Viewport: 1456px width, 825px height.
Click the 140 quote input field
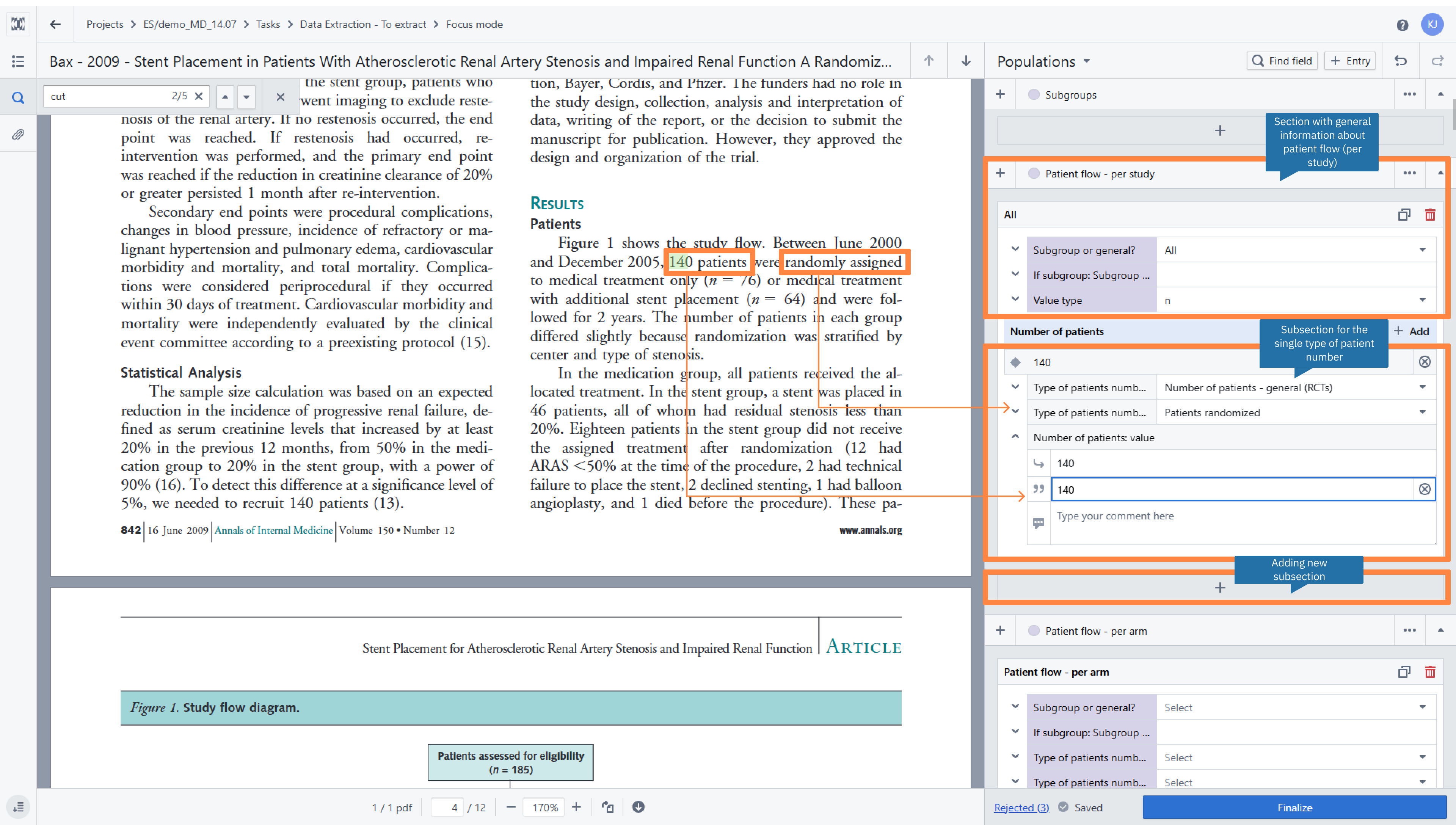tap(1232, 489)
